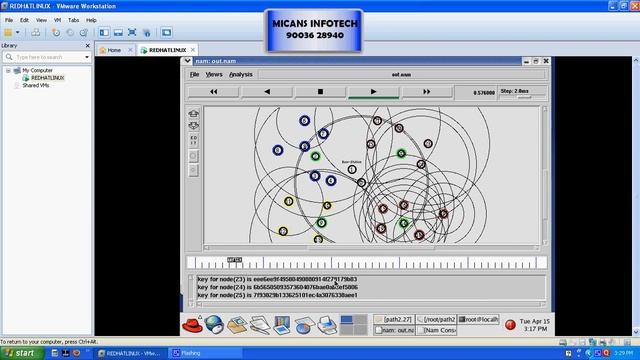Select the key for node(24) line

click(x=278, y=287)
